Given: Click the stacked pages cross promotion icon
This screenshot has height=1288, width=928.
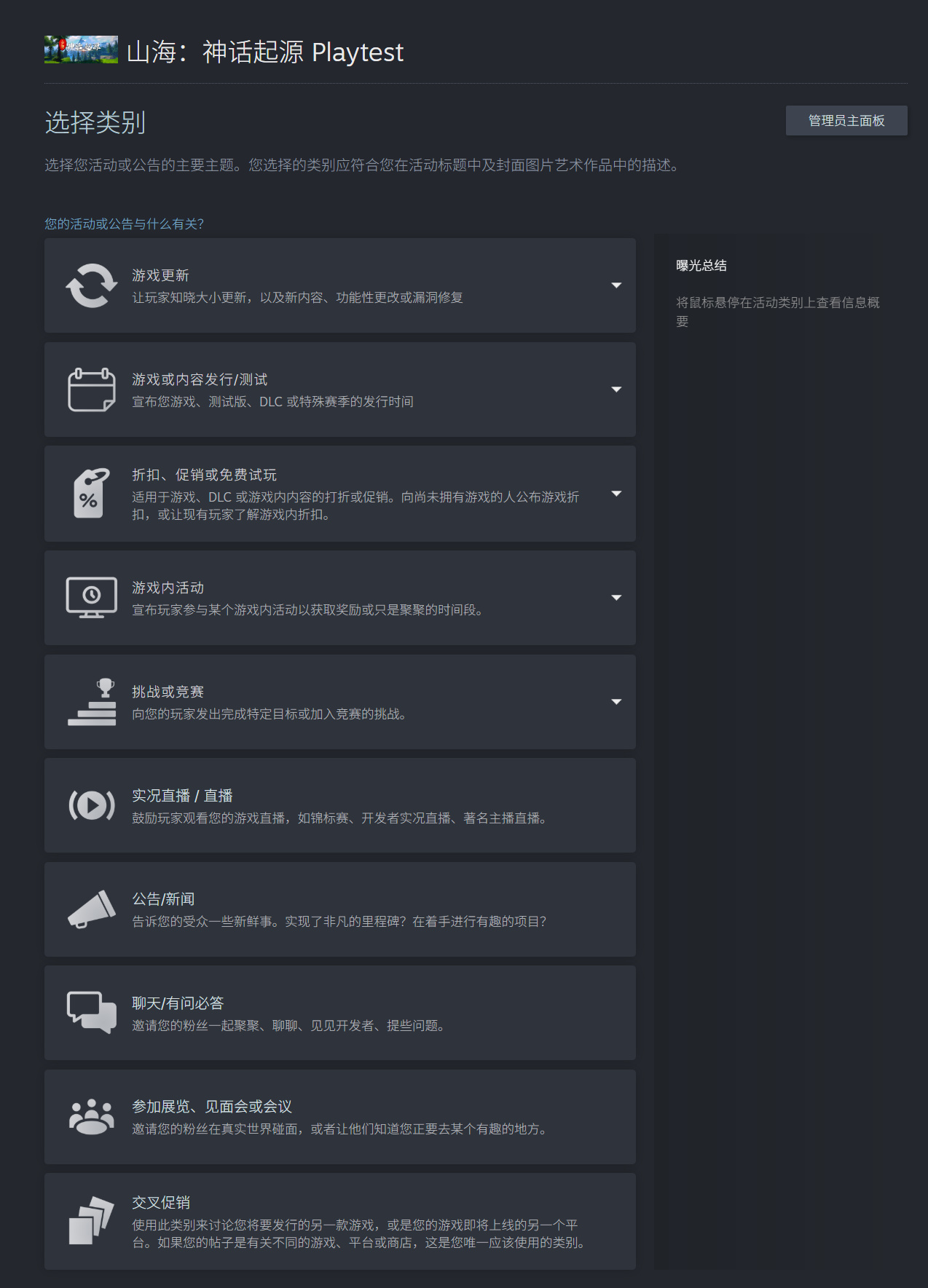Looking at the screenshot, I should 92,1221.
